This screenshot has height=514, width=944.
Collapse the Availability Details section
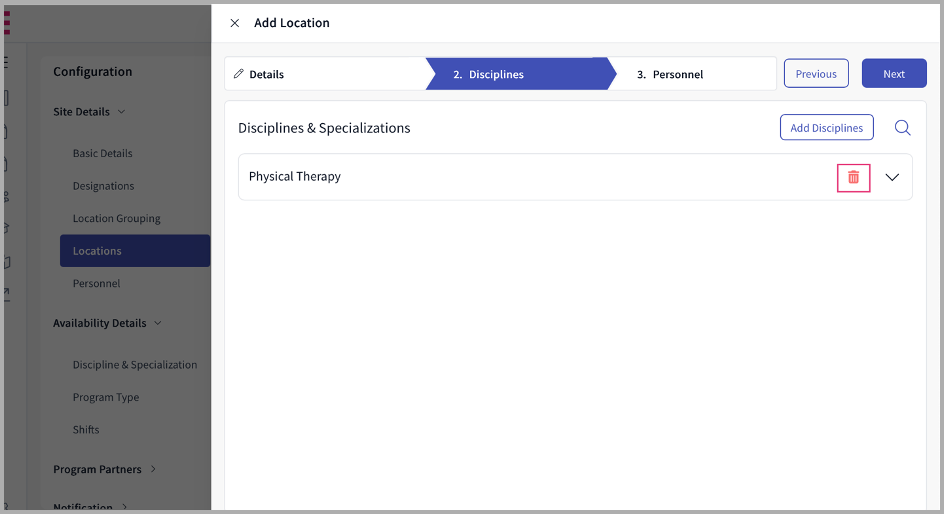[158, 323]
